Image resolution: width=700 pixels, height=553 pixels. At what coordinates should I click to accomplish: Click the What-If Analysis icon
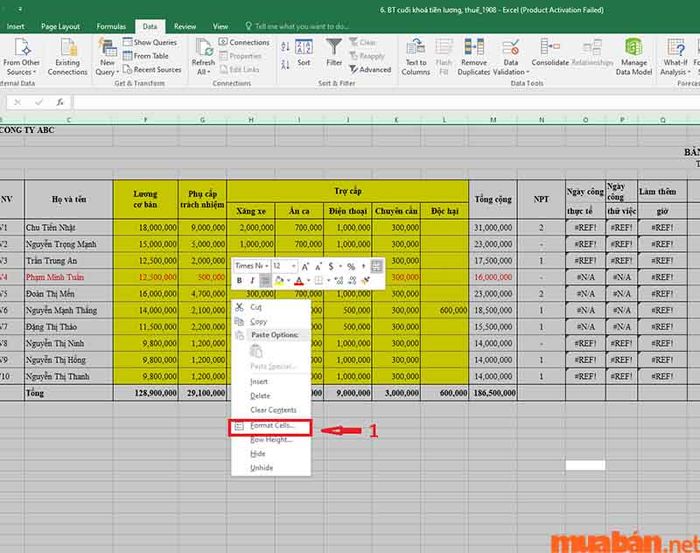point(676,47)
